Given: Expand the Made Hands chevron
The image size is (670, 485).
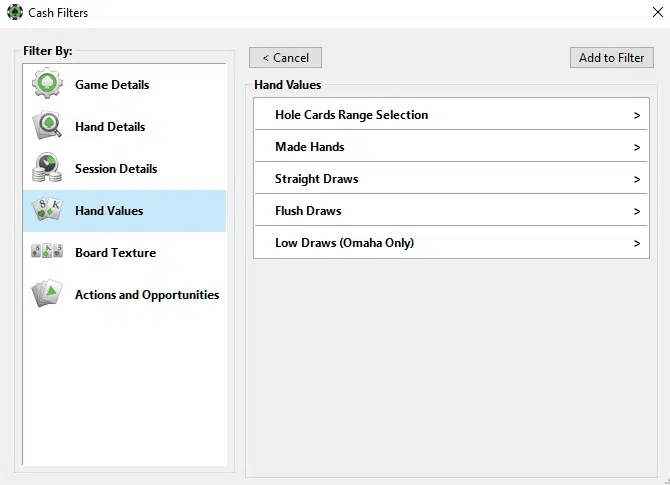Looking at the screenshot, I should (637, 147).
